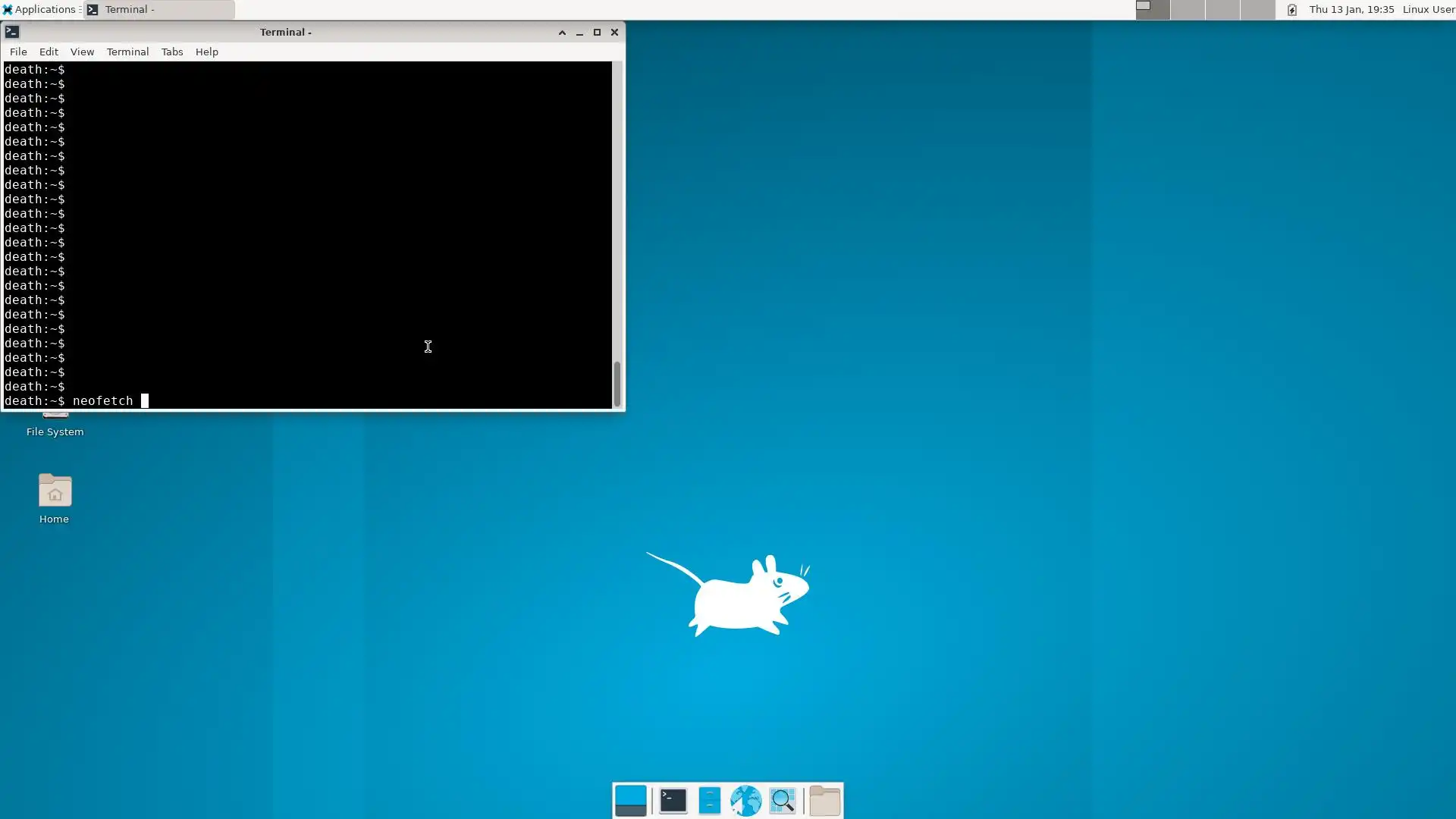This screenshot has width=1456, height=819.
Task: Click the Show Desktop dock icon
Action: tap(630, 800)
